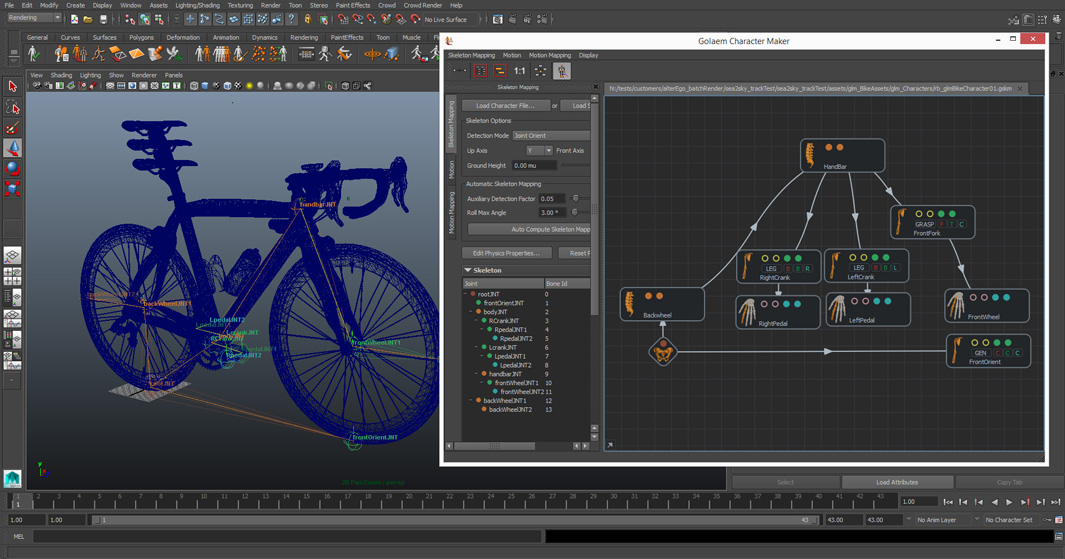Collapse rootJNT in skeleton tree

(466, 294)
